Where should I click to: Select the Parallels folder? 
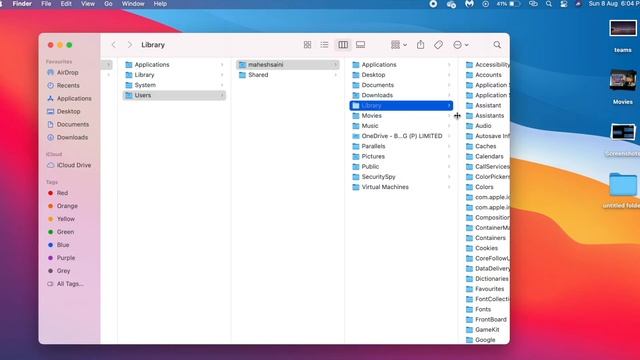(401, 147)
